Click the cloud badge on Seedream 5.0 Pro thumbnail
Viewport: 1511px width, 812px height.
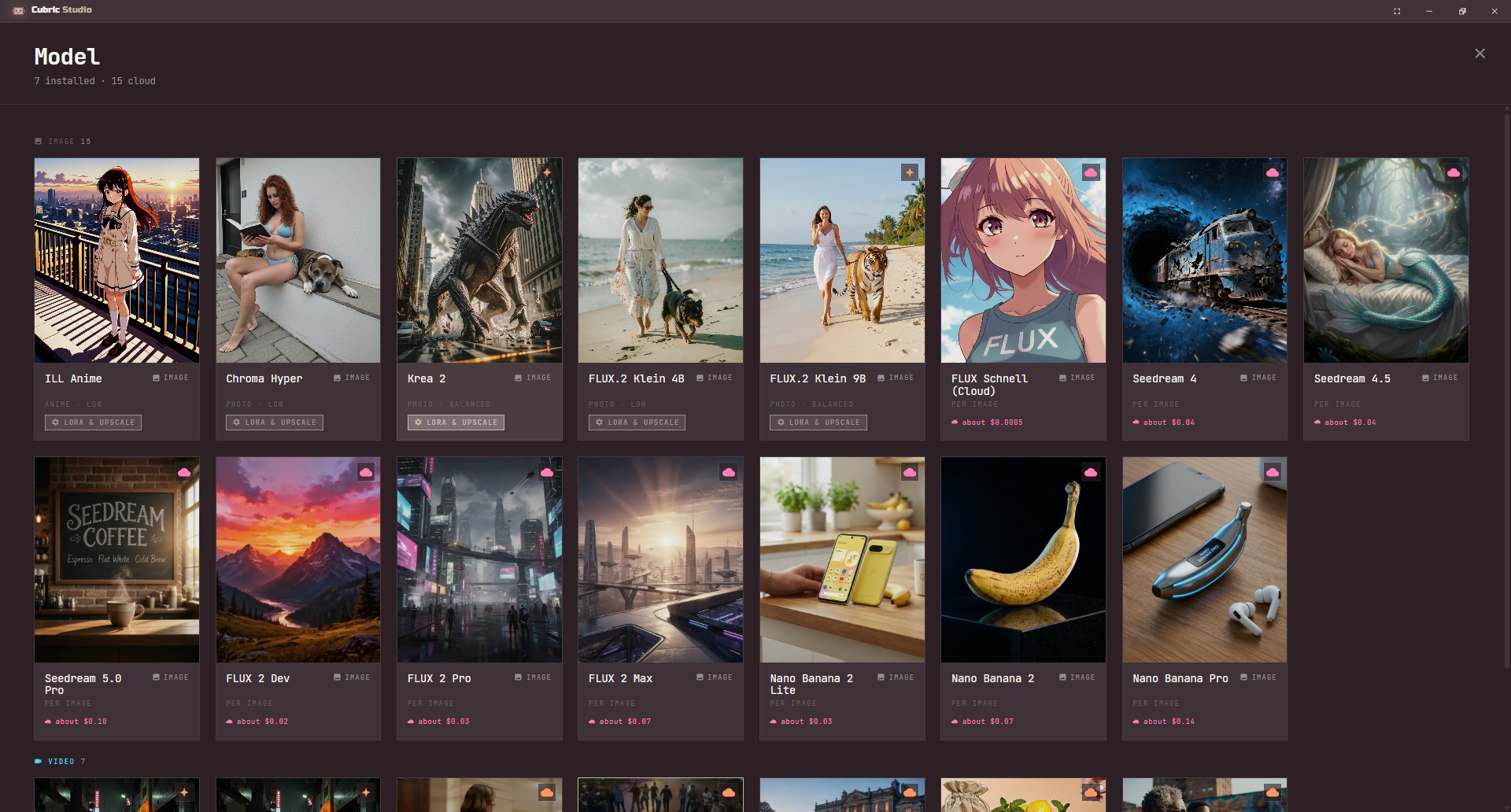tap(184, 472)
